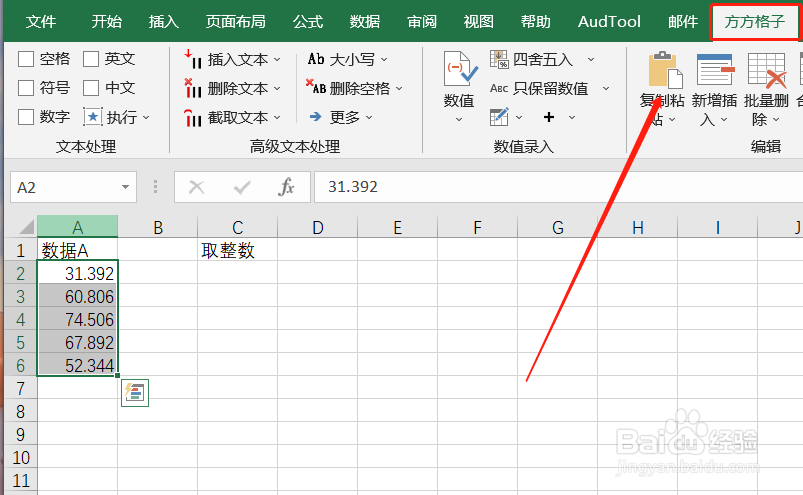
Task: Enable the 数字 checkbox
Action: coord(26,117)
